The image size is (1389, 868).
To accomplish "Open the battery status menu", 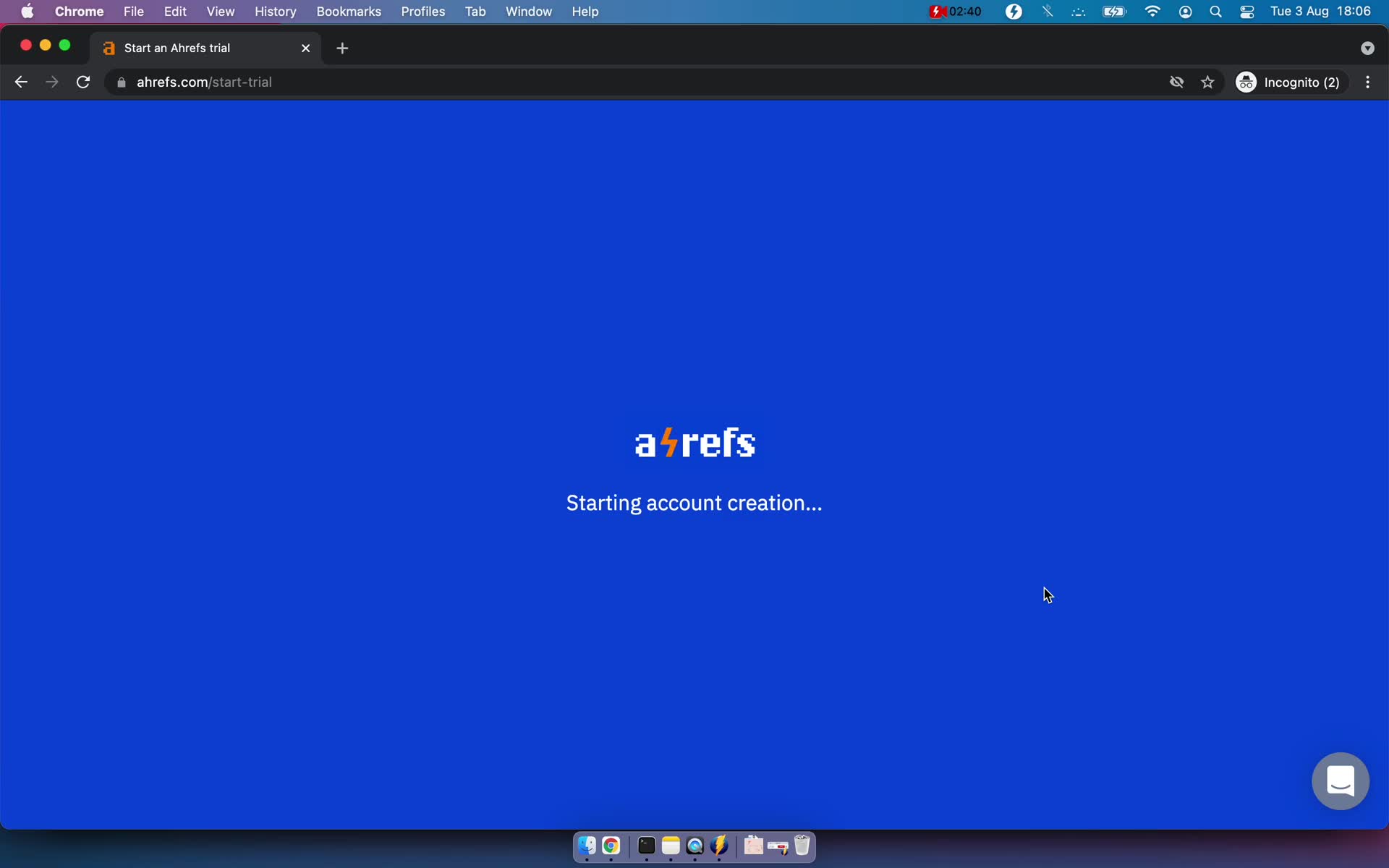I will tap(1114, 12).
